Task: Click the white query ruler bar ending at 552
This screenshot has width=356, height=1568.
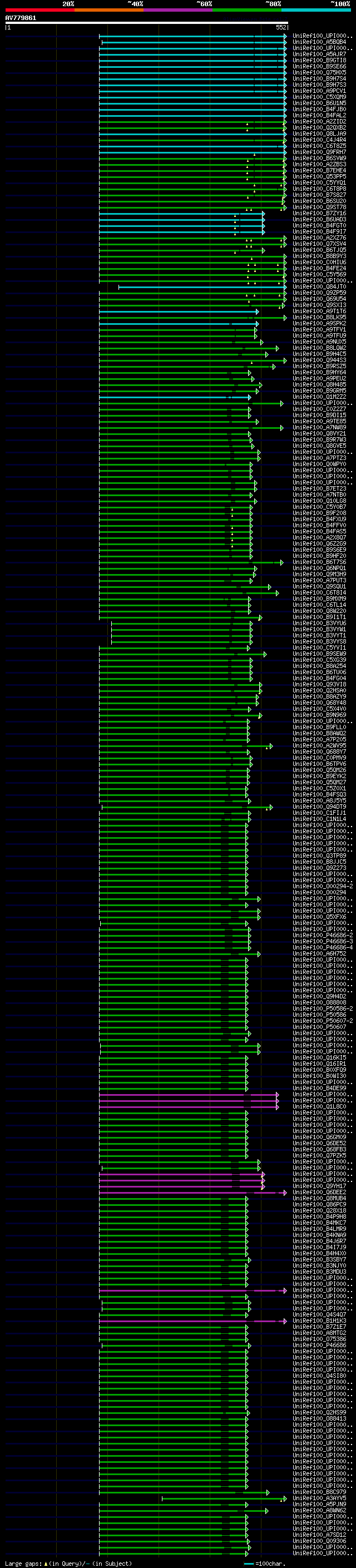Action: click(x=146, y=22)
